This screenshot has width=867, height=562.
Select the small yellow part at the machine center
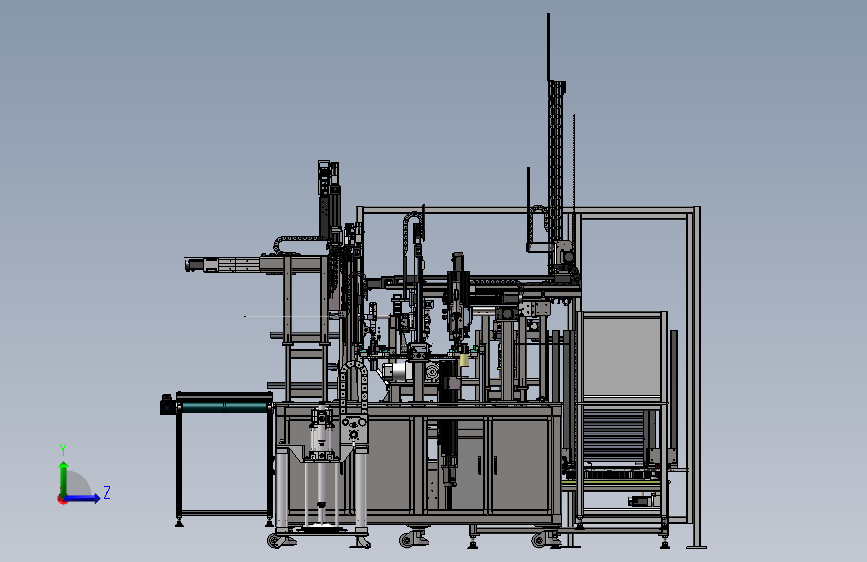click(464, 360)
